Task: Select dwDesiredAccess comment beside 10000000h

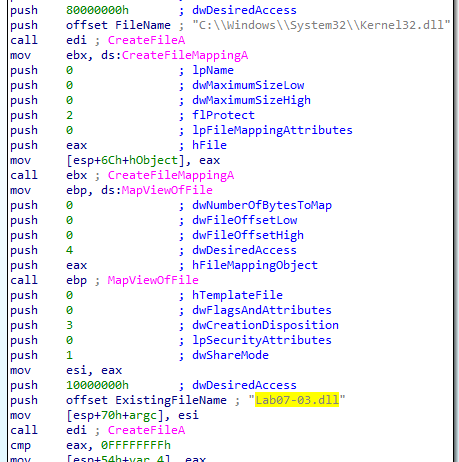Action: click(x=244, y=385)
